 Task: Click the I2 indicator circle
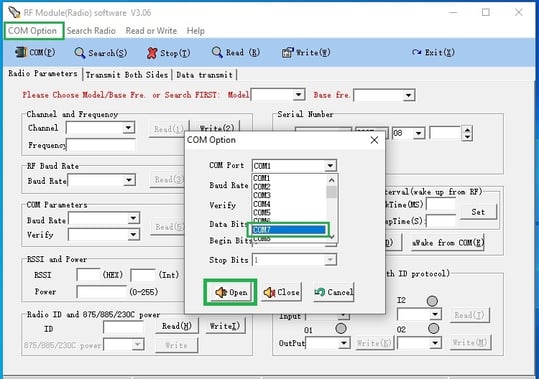coord(432,301)
